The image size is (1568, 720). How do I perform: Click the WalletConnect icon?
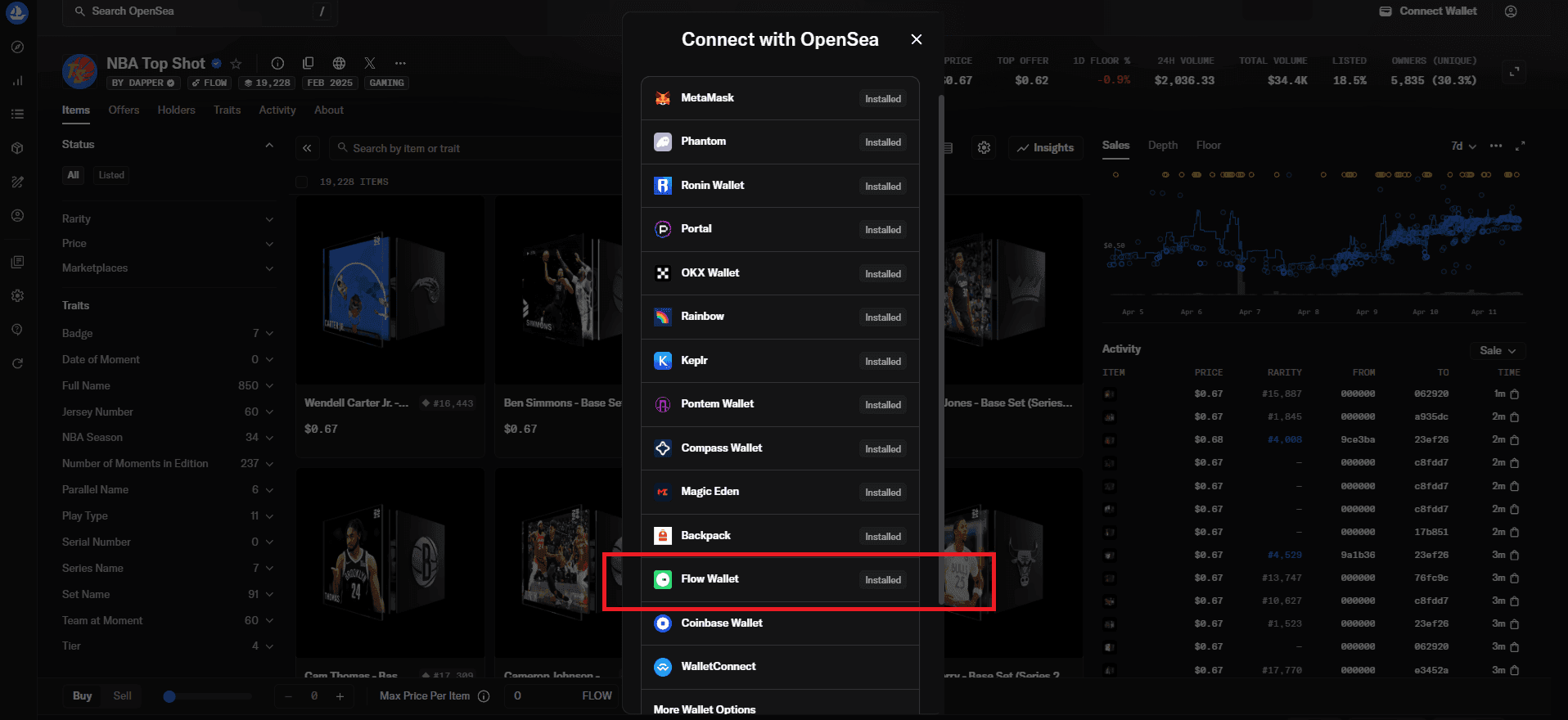tap(663, 667)
